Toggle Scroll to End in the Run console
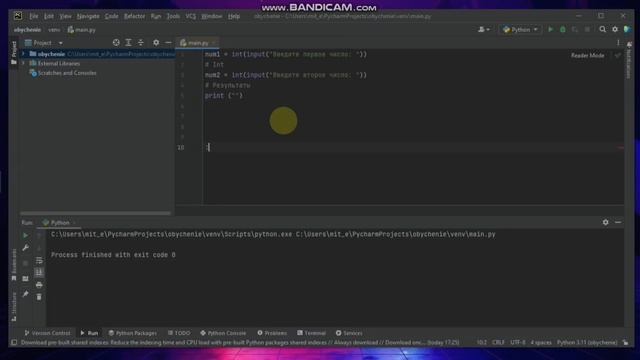 pos(39,272)
